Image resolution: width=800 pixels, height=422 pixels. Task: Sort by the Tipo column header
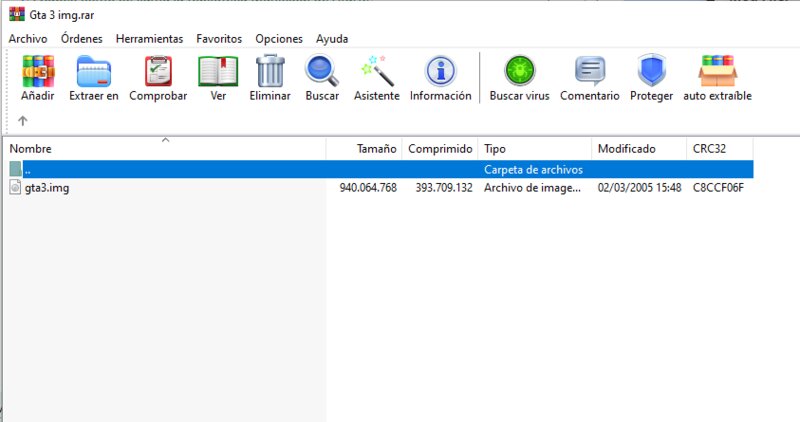click(x=535, y=148)
